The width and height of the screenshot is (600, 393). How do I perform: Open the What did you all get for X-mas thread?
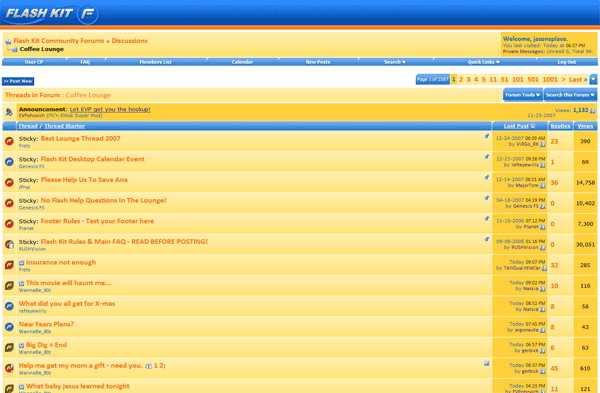(67, 304)
